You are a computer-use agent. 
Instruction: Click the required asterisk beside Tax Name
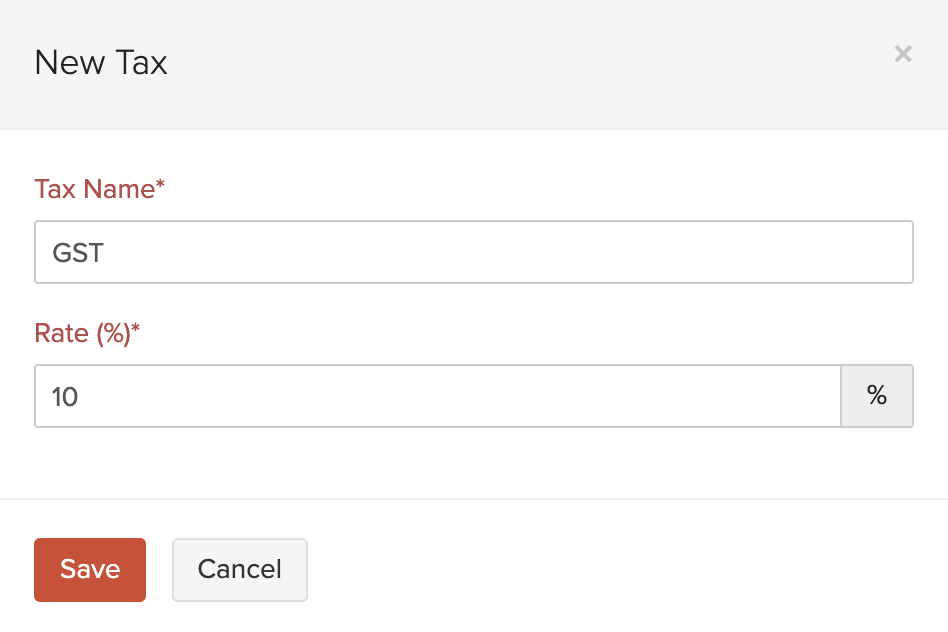point(160,187)
